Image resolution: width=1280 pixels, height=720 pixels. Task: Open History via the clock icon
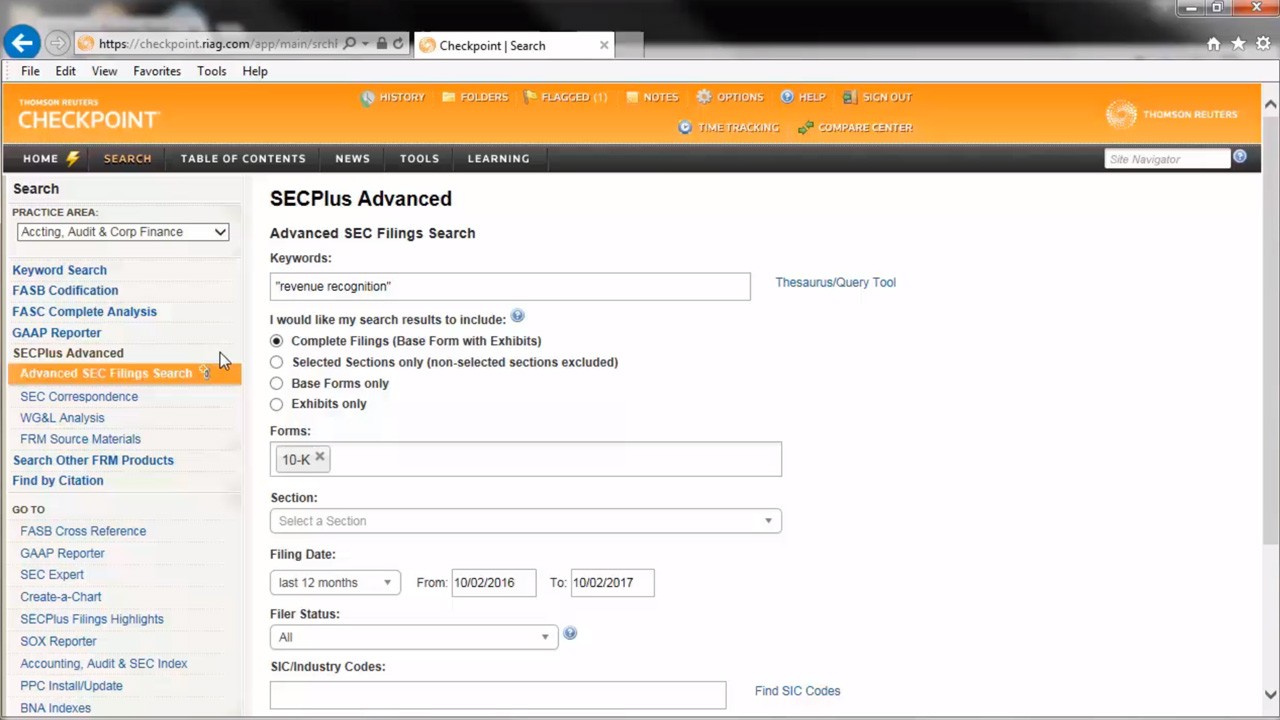[x=368, y=97]
